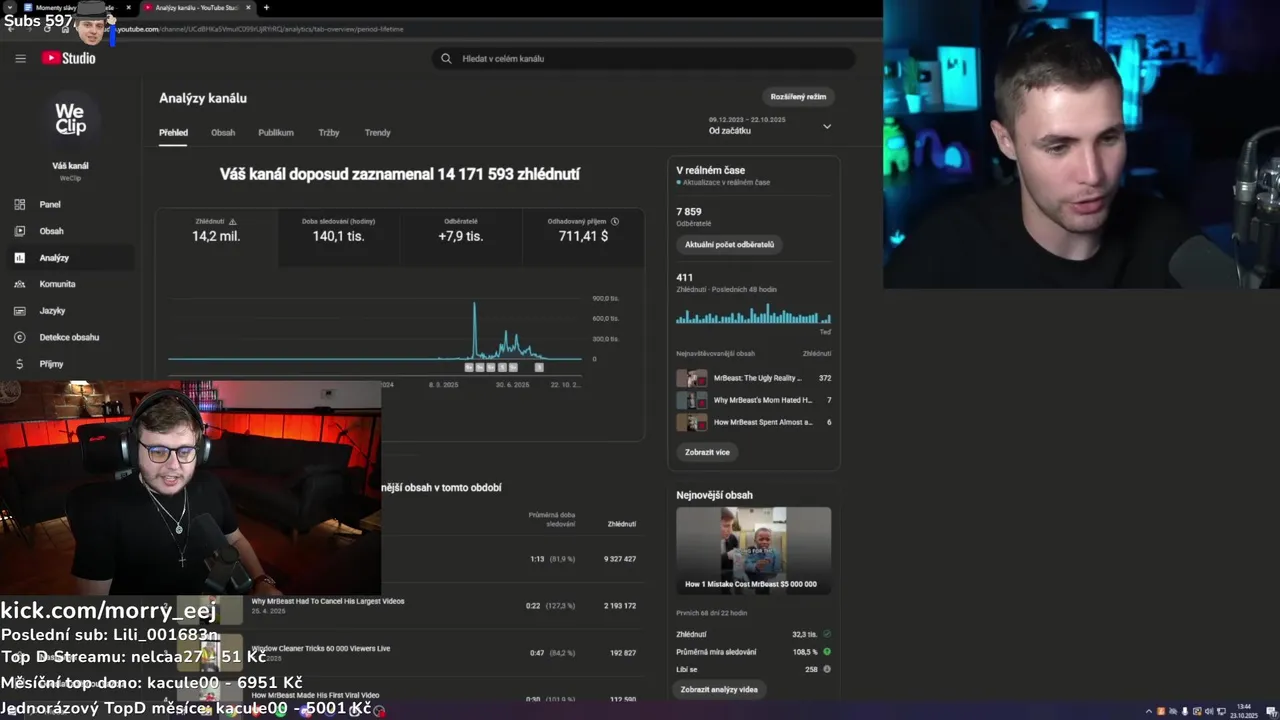Screen dimensions: 1280x720
Task: Close the Analýzy kanálu browser tab
Action: 249,8
